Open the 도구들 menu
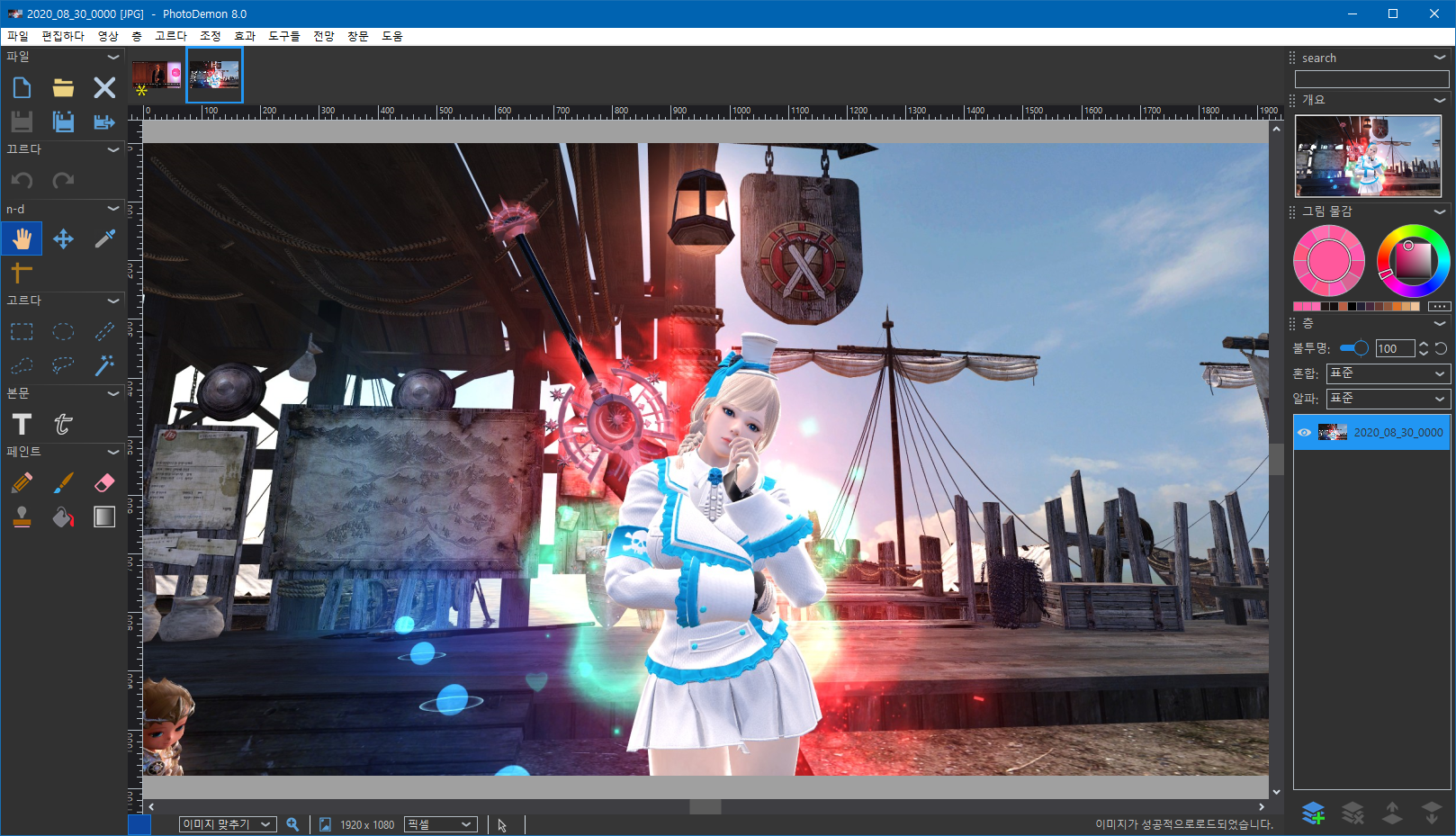Image resolution: width=1456 pixels, height=836 pixels. tap(284, 36)
